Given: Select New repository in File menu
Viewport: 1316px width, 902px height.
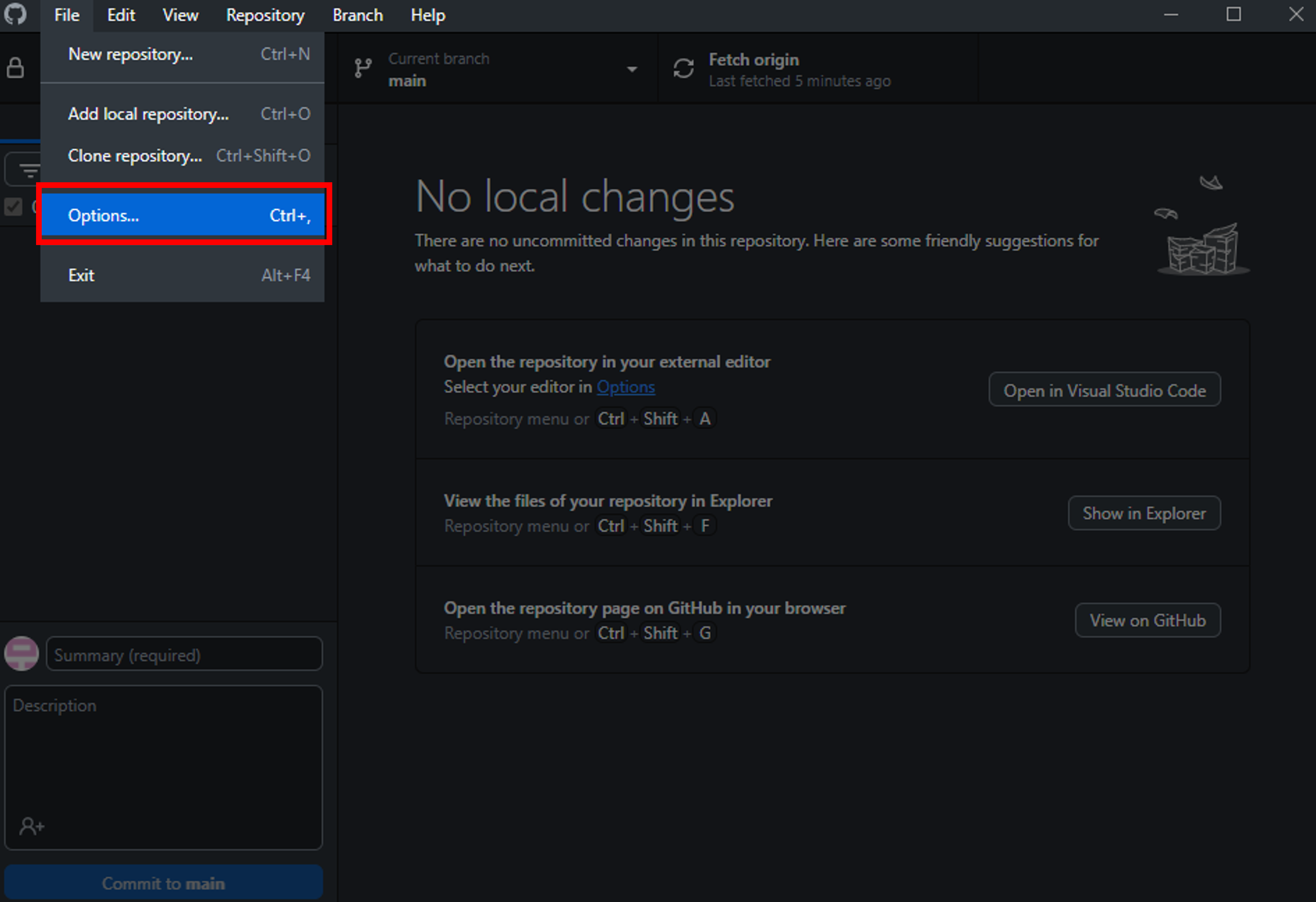Looking at the screenshot, I should click(130, 54).
